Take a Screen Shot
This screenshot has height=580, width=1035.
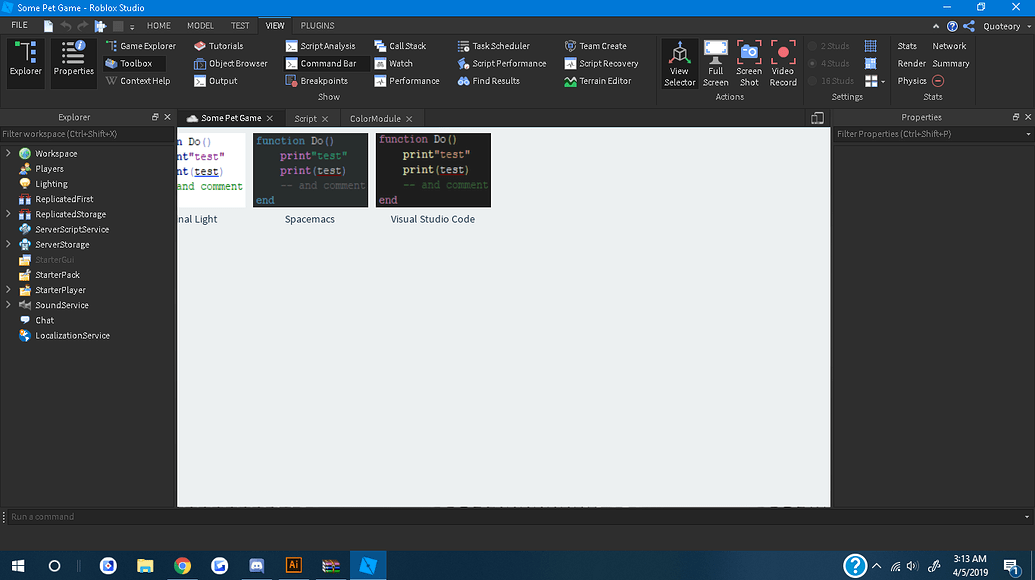(749, 63)
